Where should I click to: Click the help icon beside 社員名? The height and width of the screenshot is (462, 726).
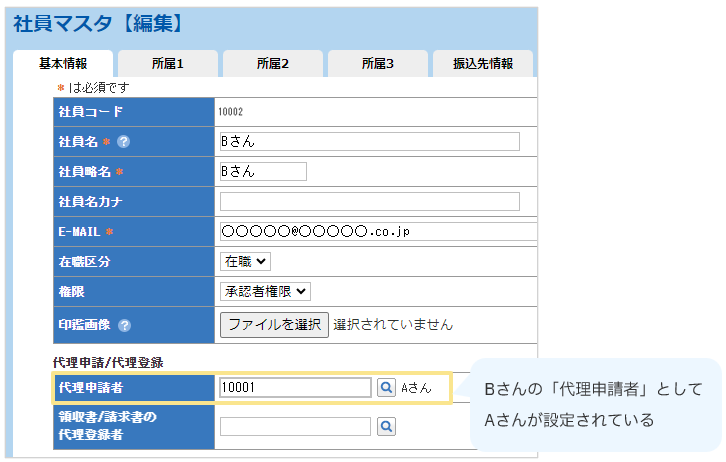tap(123, 142)
